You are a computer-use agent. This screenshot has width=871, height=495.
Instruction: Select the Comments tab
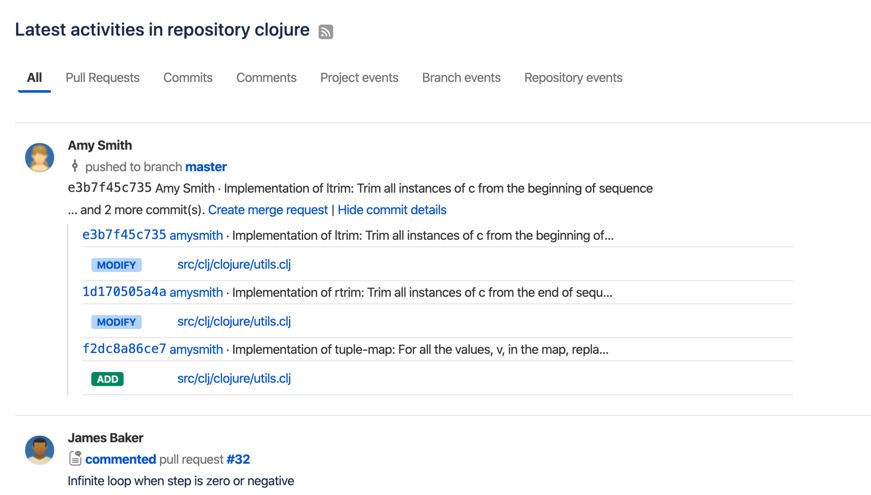click(x=266, y=78)
